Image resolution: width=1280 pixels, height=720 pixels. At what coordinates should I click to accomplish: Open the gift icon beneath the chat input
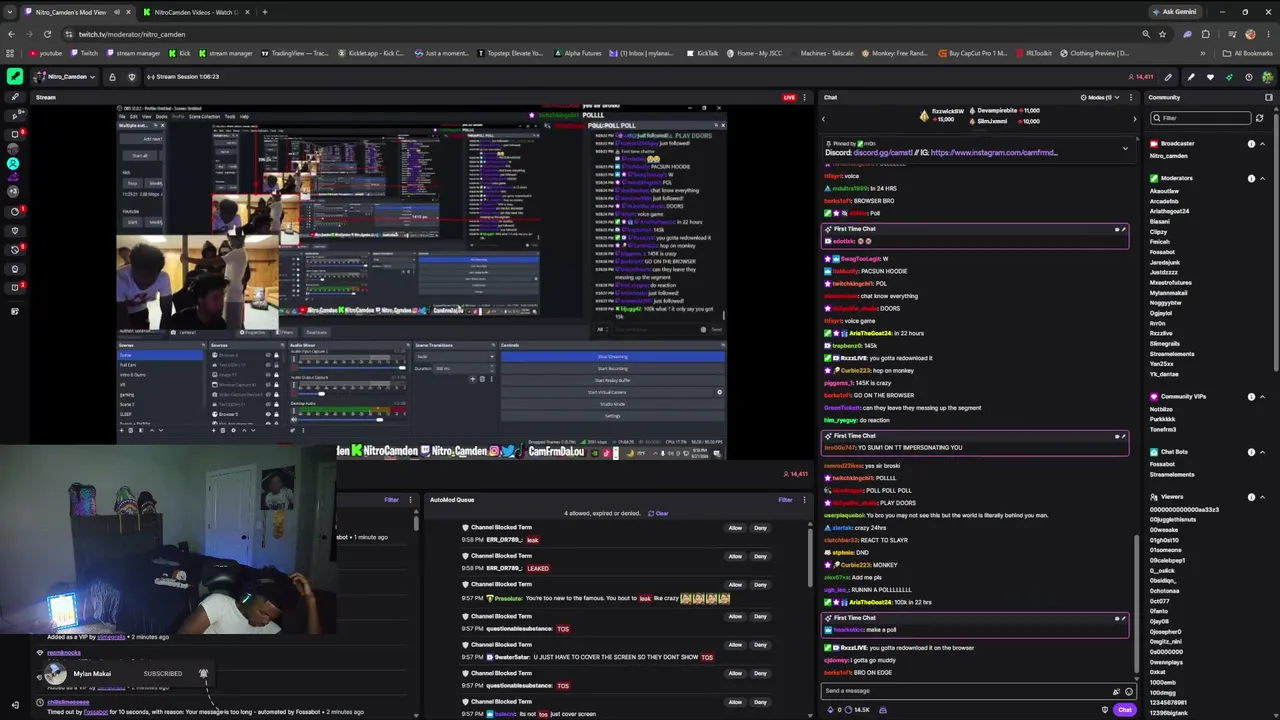(x=882, y=710)
